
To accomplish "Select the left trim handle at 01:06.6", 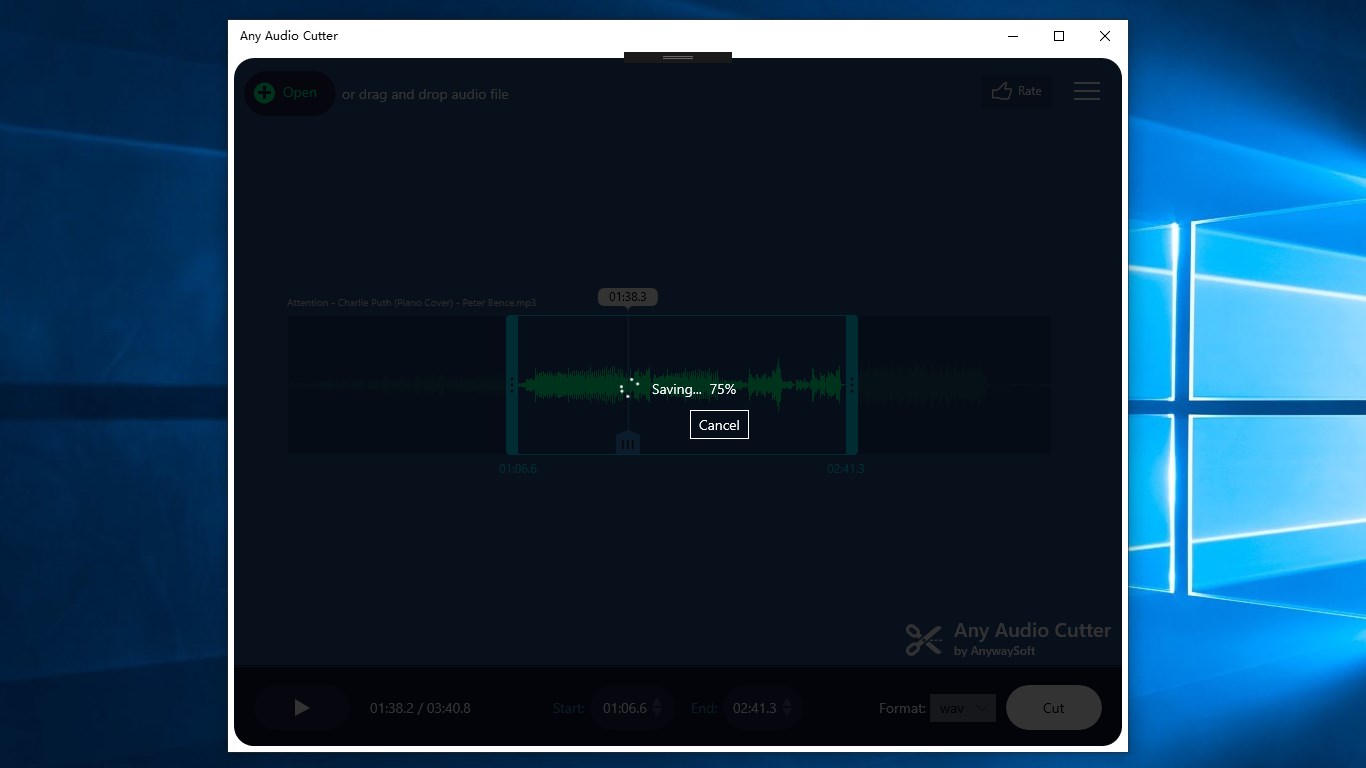I will (x=514, y=385).
